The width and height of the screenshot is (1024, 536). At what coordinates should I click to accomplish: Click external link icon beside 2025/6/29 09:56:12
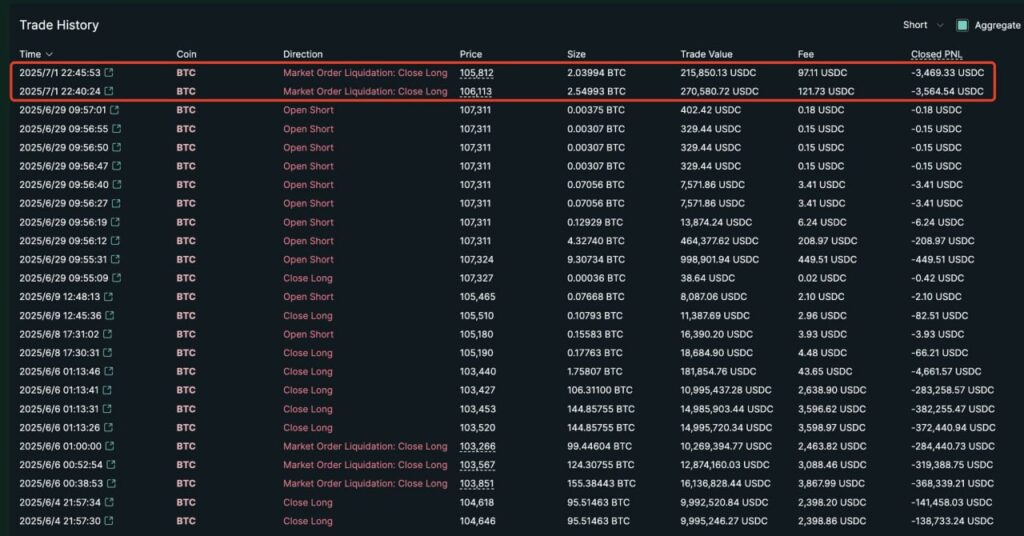point(115,241)
